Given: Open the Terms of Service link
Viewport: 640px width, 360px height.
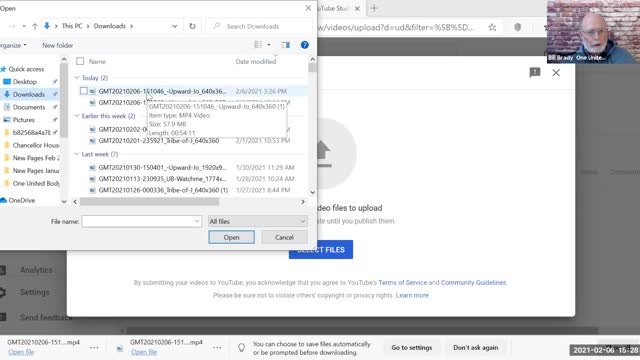Looking at the screenshot, I should pos(402,282).
